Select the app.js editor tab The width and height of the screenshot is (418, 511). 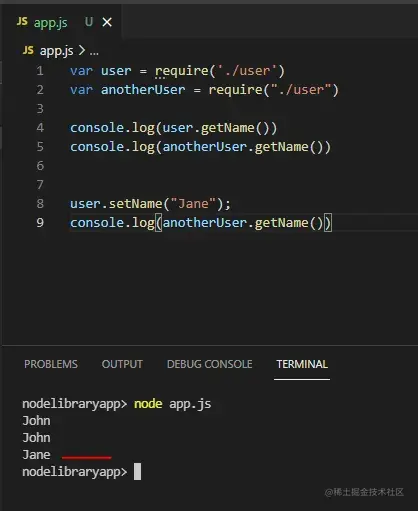(x=62, y=22)
